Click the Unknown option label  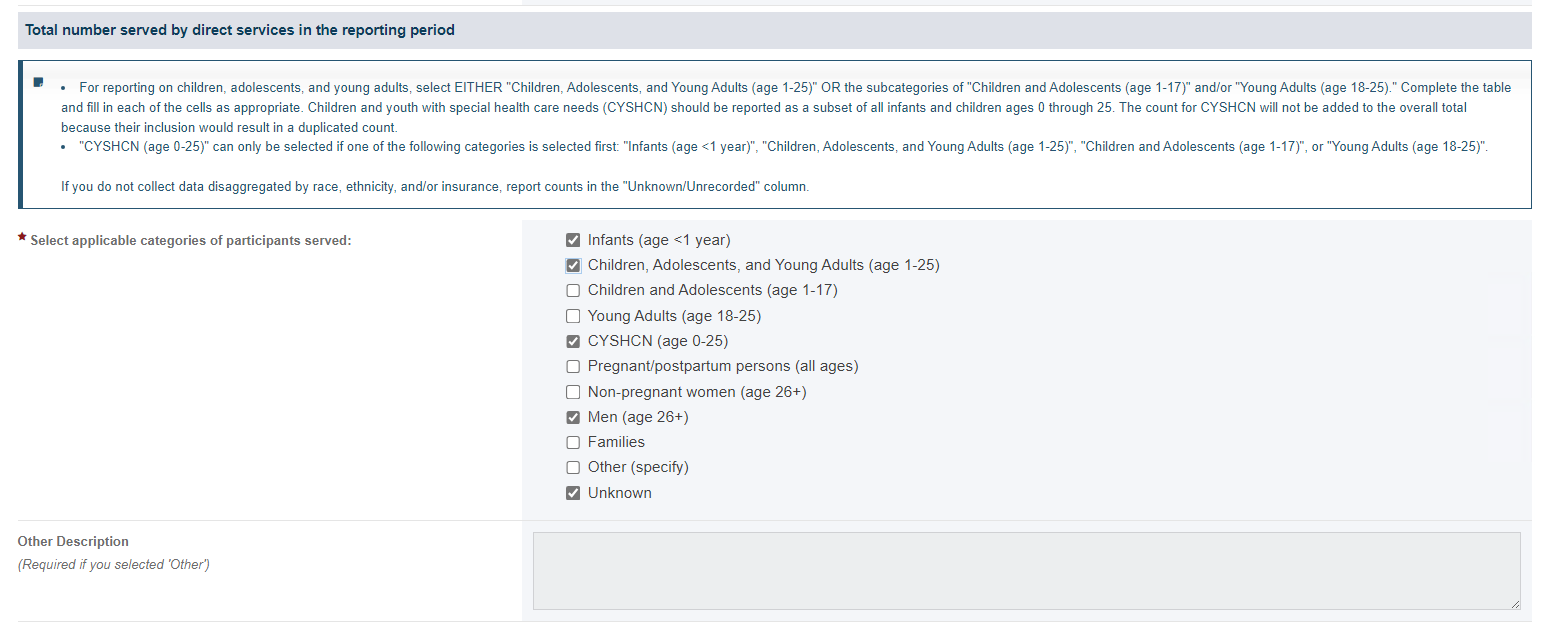click(x=620, y=493)
